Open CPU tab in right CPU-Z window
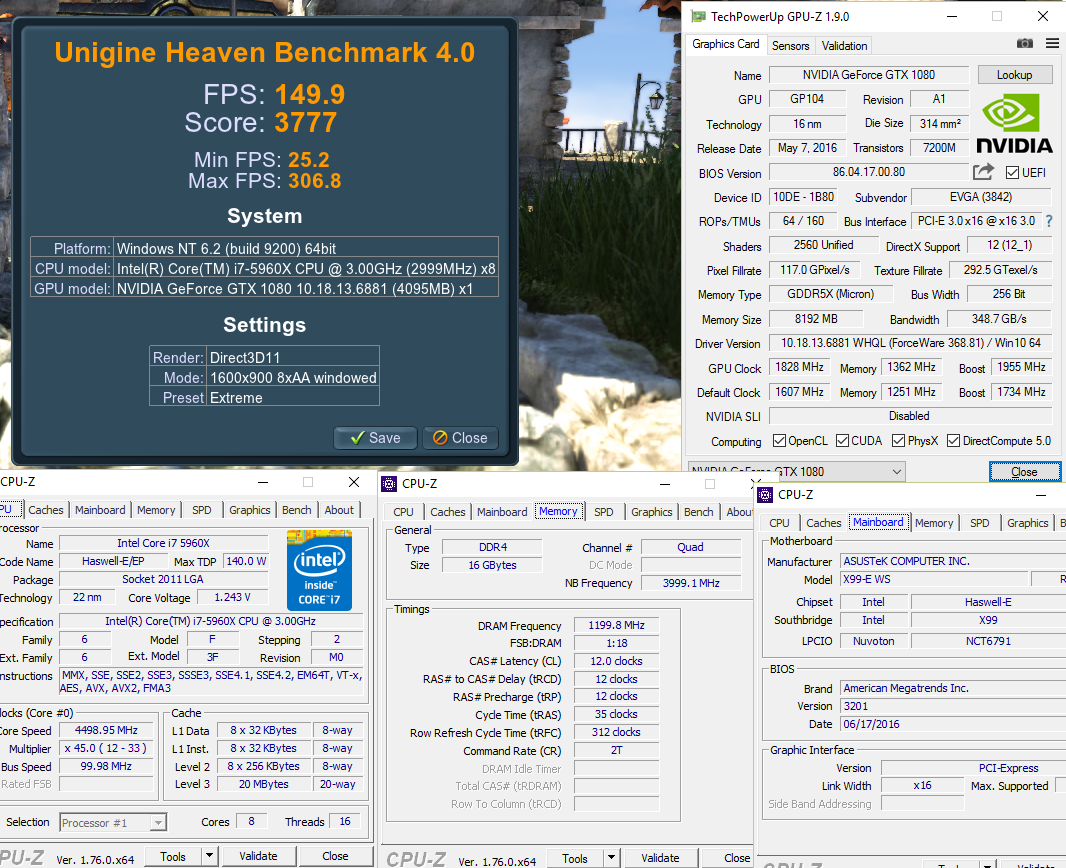 pos(779,523)
